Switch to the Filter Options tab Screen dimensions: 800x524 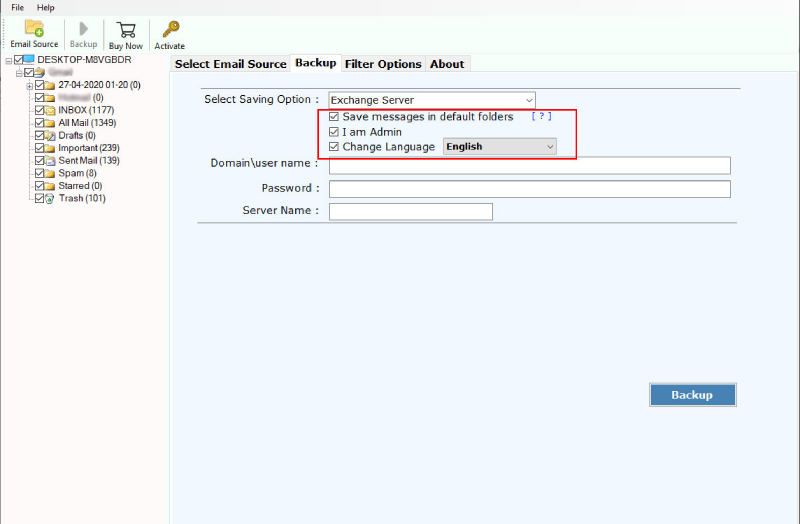pyautogui.click(x=383, y=64)
